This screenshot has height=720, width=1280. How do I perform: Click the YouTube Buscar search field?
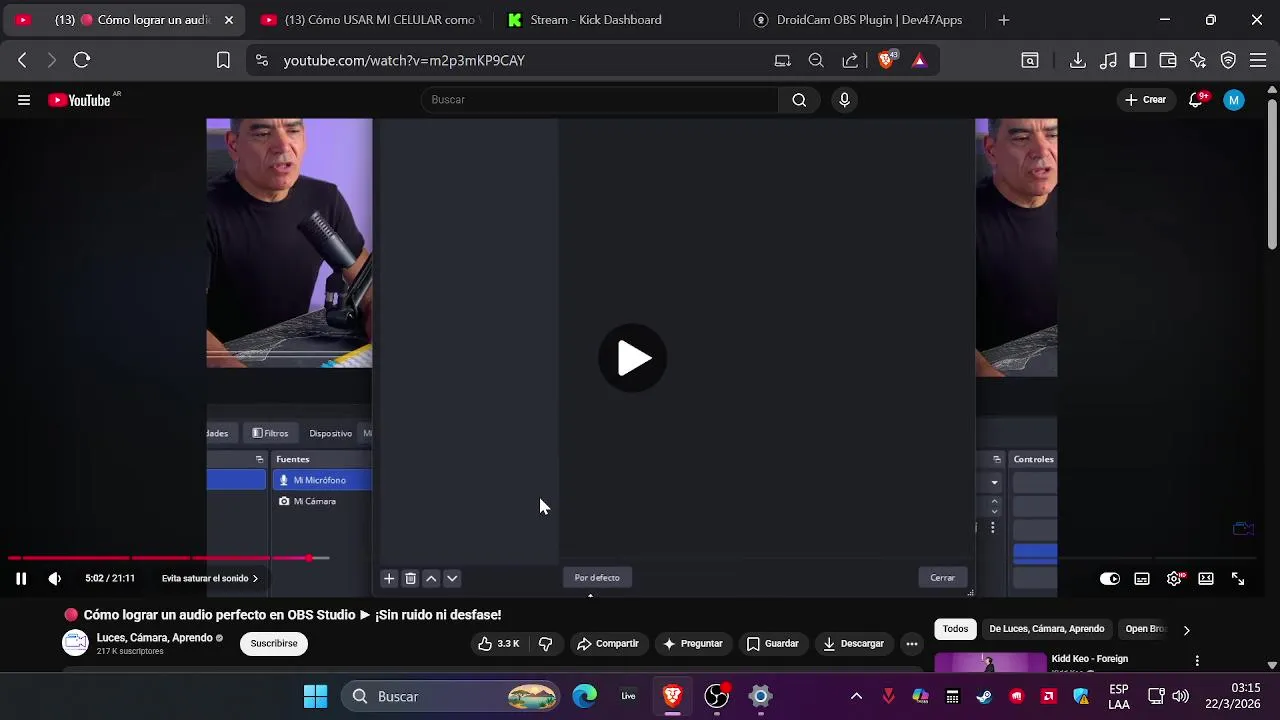pyautogui.click(x=600, y=100)
